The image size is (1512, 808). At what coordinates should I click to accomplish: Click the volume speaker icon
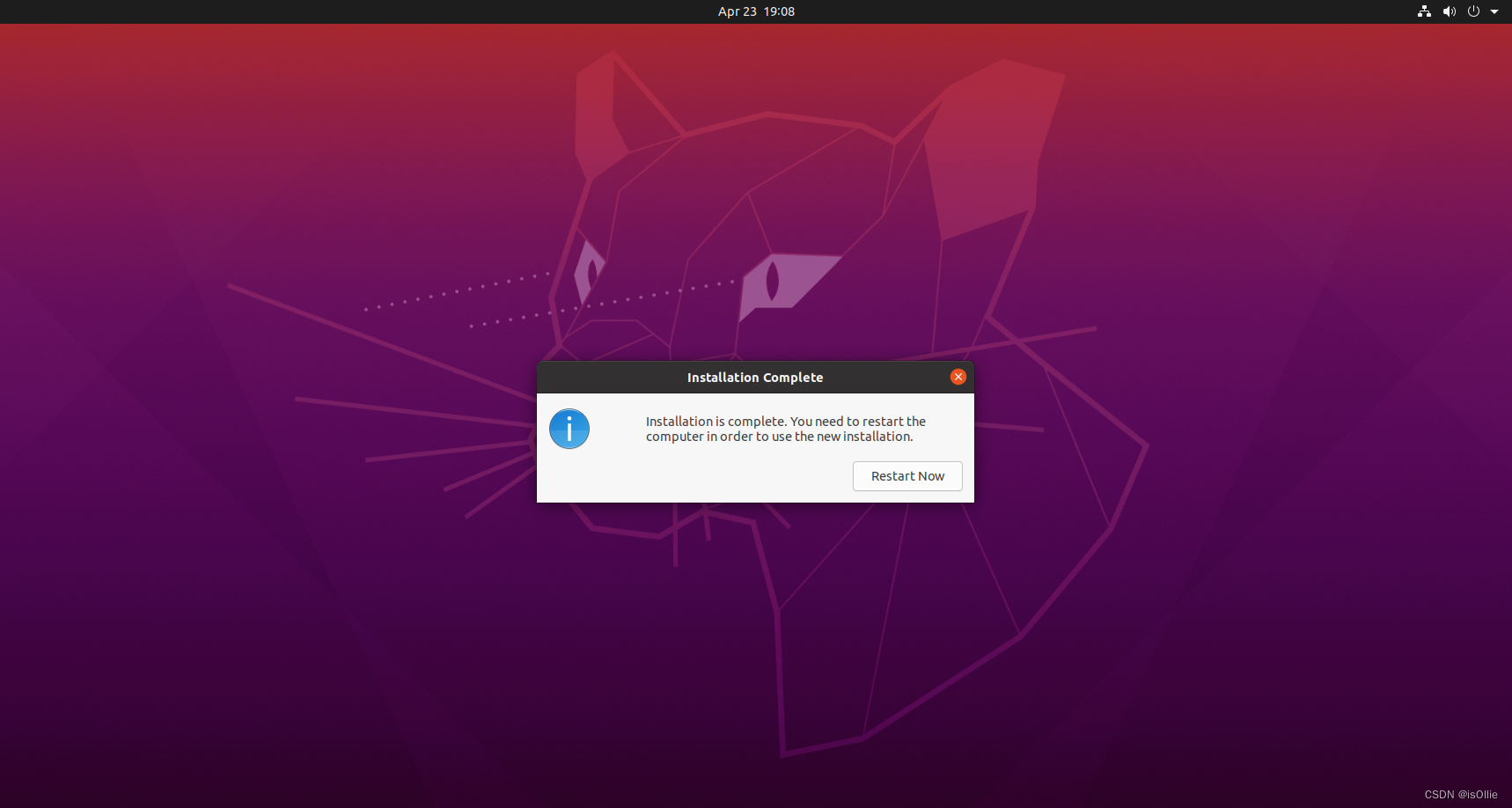click(x=1449, y=11)
